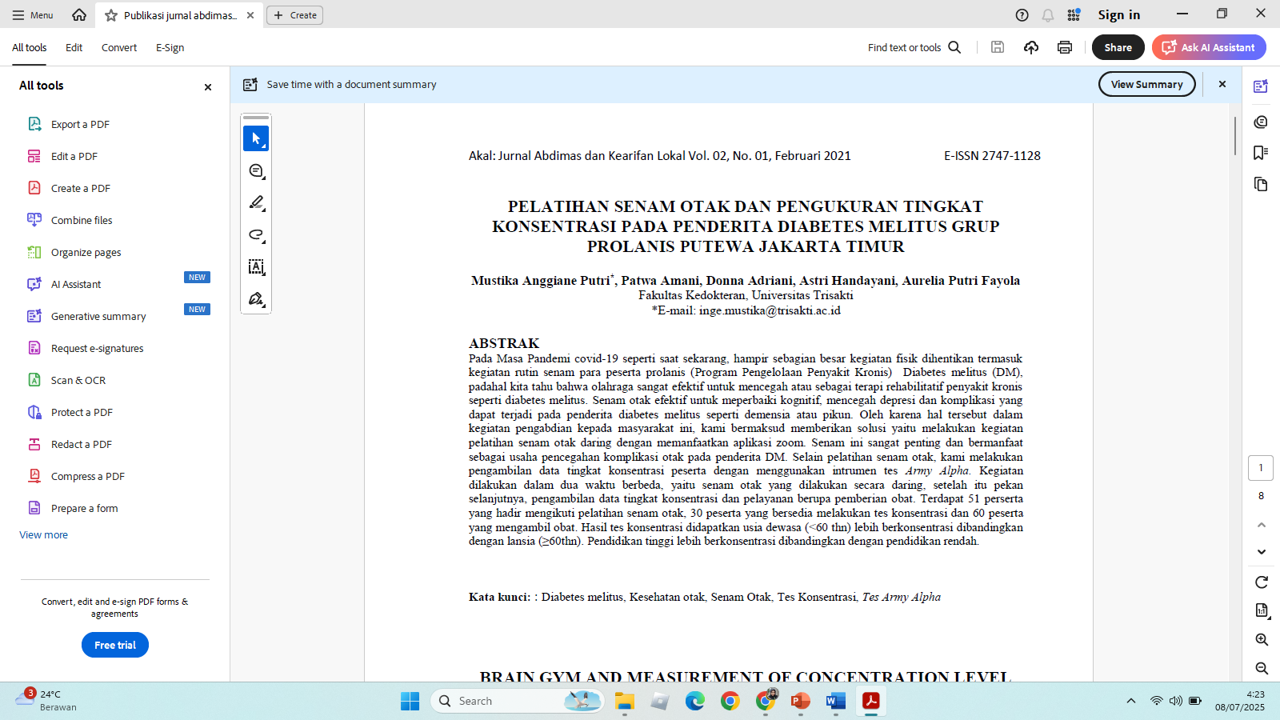The height and width of the screenshot is (720, 1280).
Task: Go to previous page chevron up
Action: pyautogui.click(x=1261, y=525)
